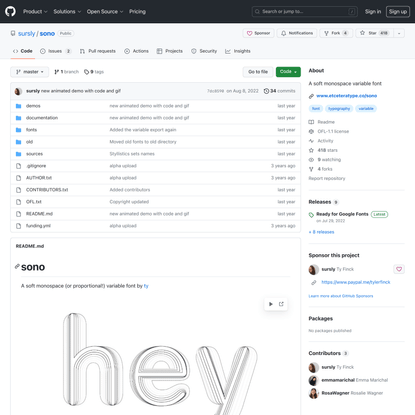
Task: Open the CONTRIBUTORS.txt file
Action: (x=47, y=190)
